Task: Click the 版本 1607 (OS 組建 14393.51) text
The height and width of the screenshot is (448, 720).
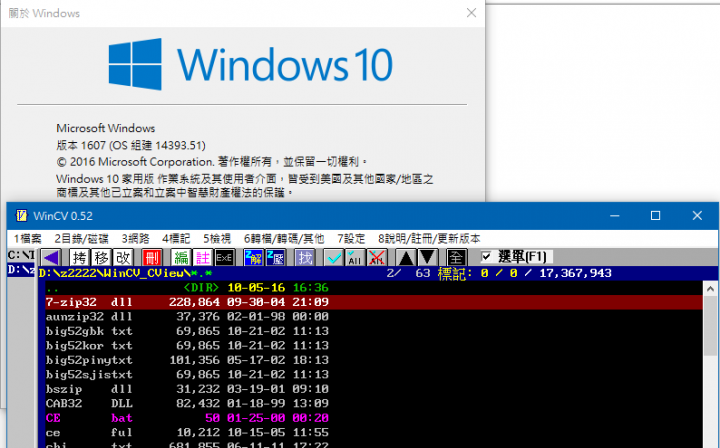Action: click(x=131, y=146)
